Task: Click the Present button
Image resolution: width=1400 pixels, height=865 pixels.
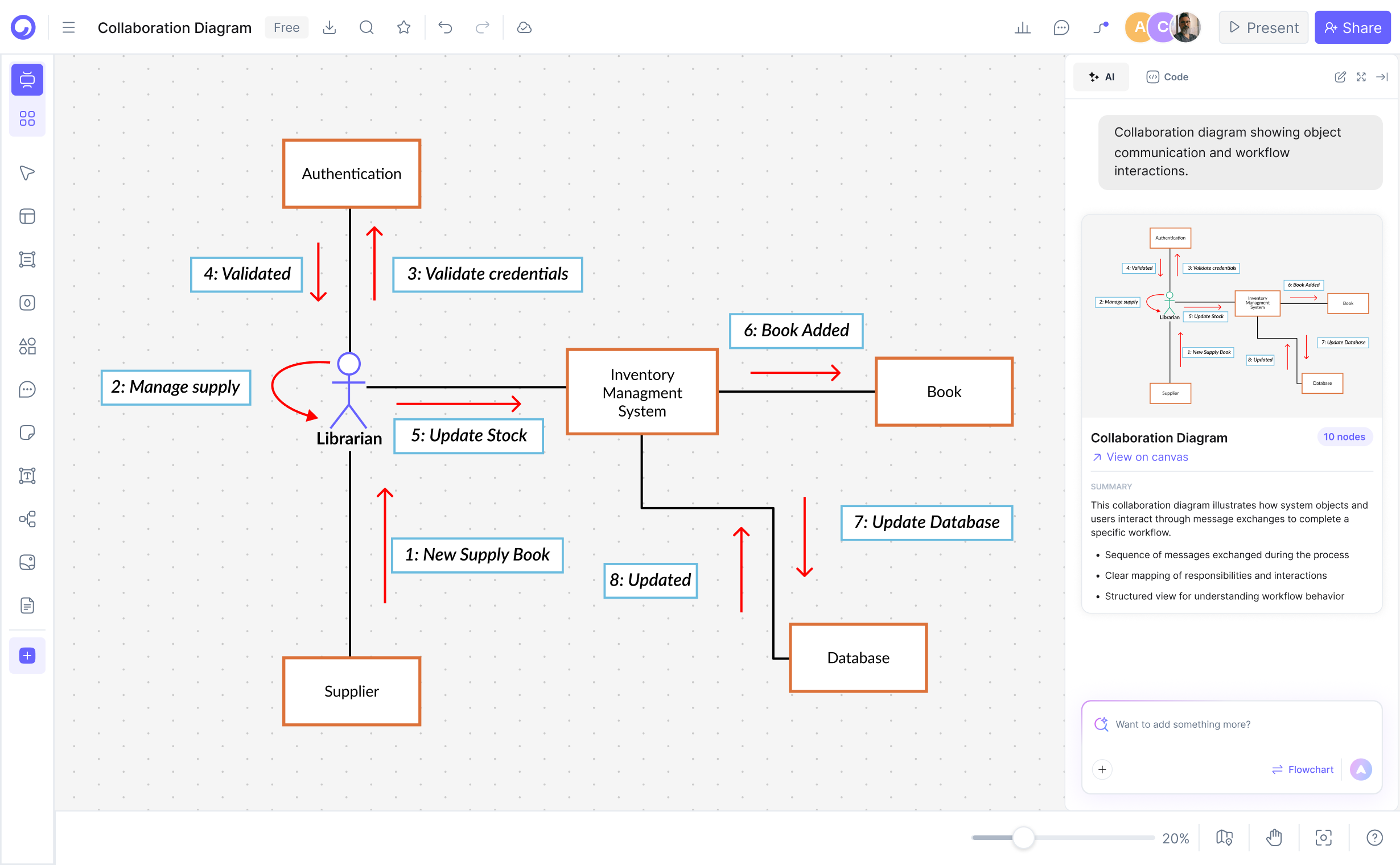Action: click(1263, 27)
